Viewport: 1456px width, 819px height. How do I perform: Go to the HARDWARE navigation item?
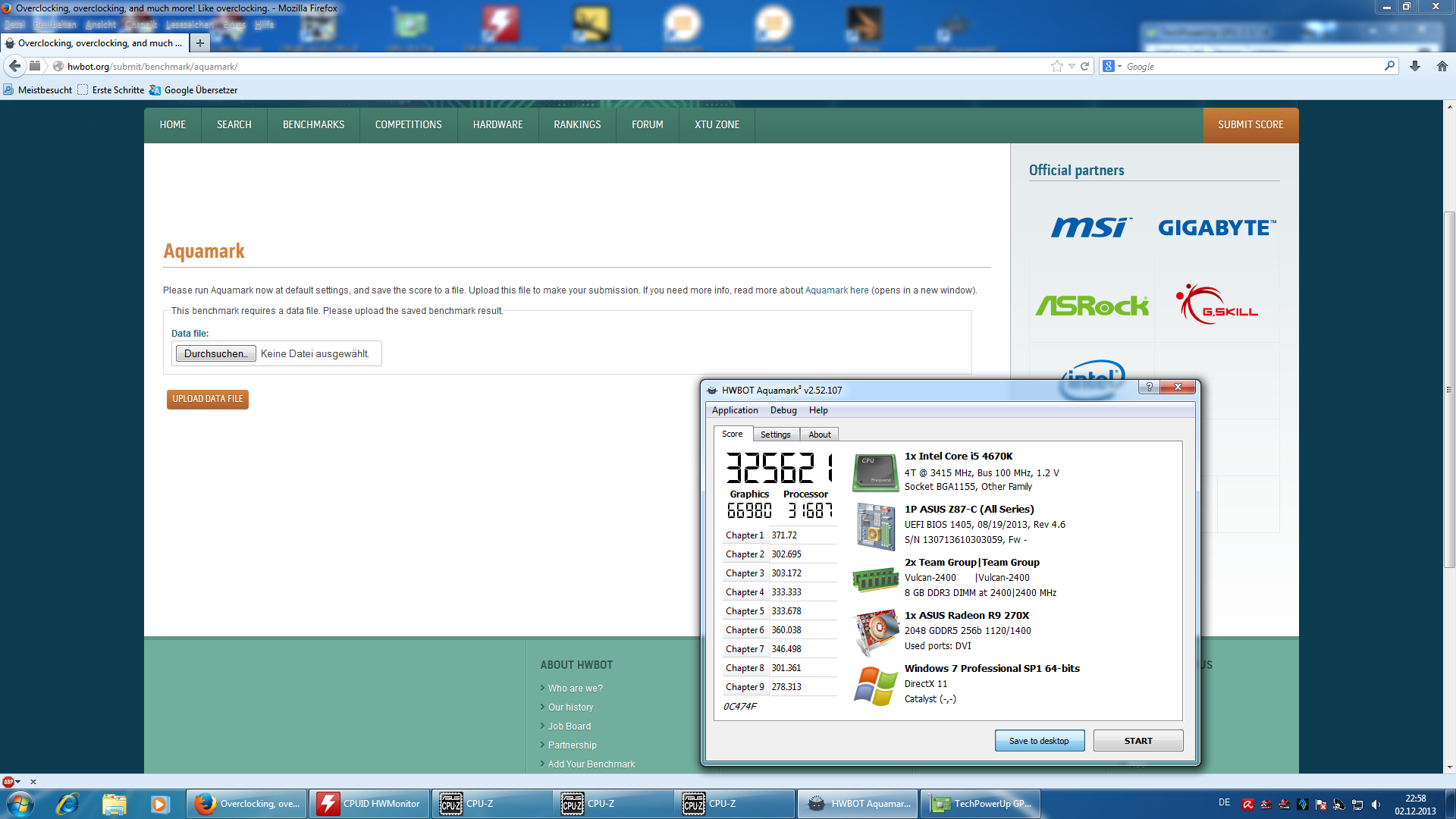[497, 125]
